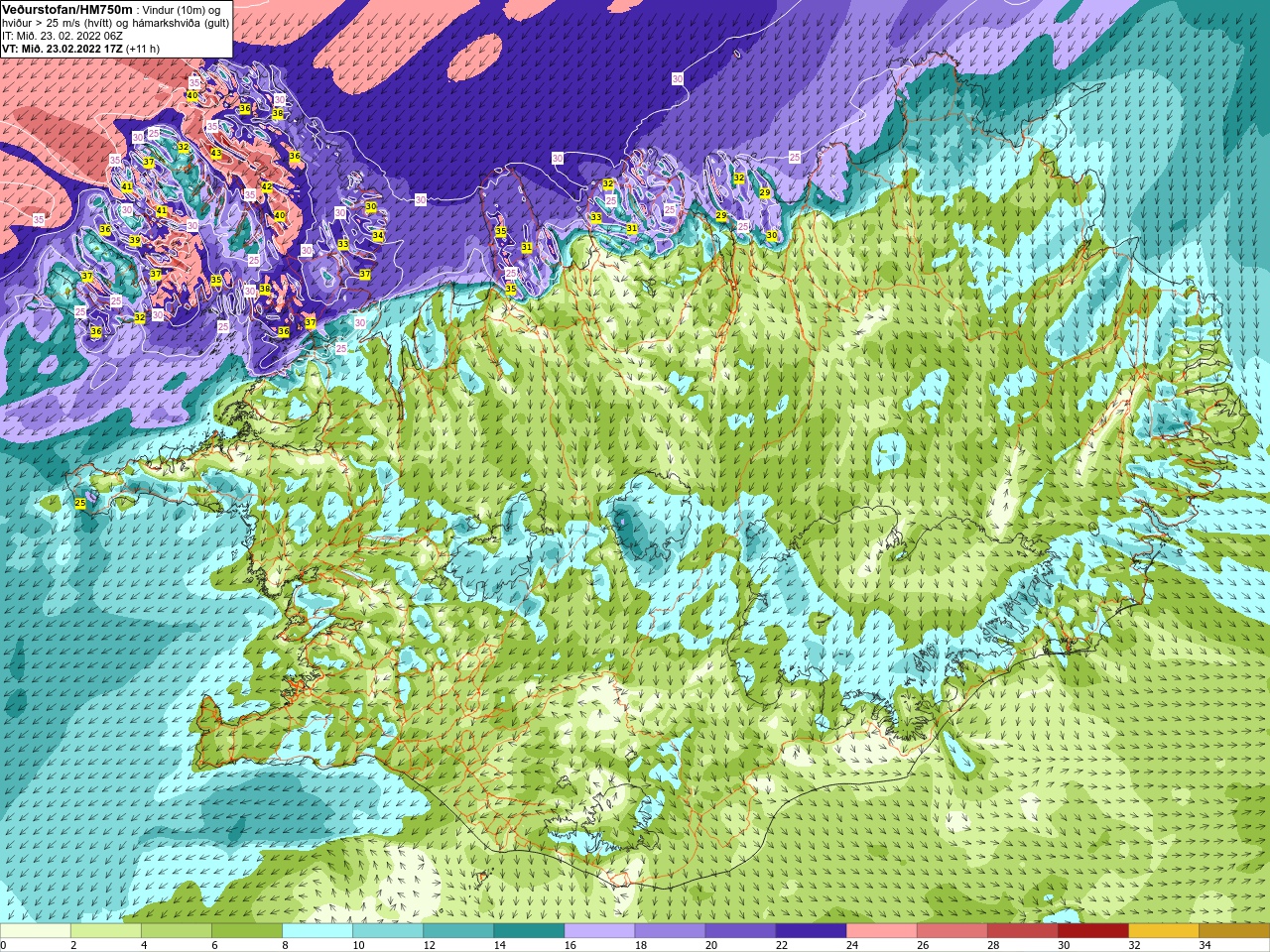Click the yellow '42' maximum gust label
This screenshot has width=1270, height=952.
coord(267,187)
